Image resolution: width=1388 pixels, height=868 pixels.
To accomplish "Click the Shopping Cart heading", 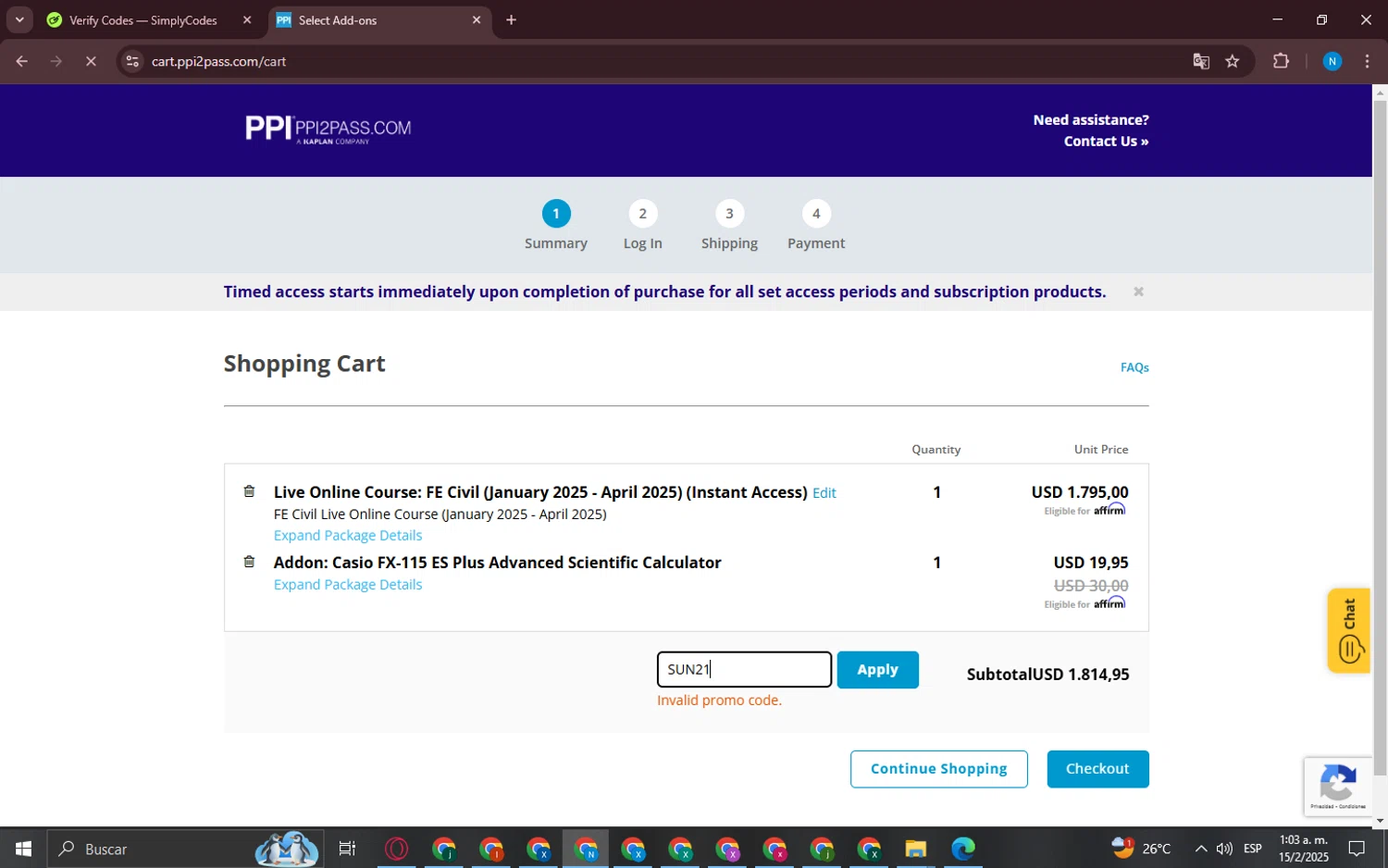I will point(304,364).
